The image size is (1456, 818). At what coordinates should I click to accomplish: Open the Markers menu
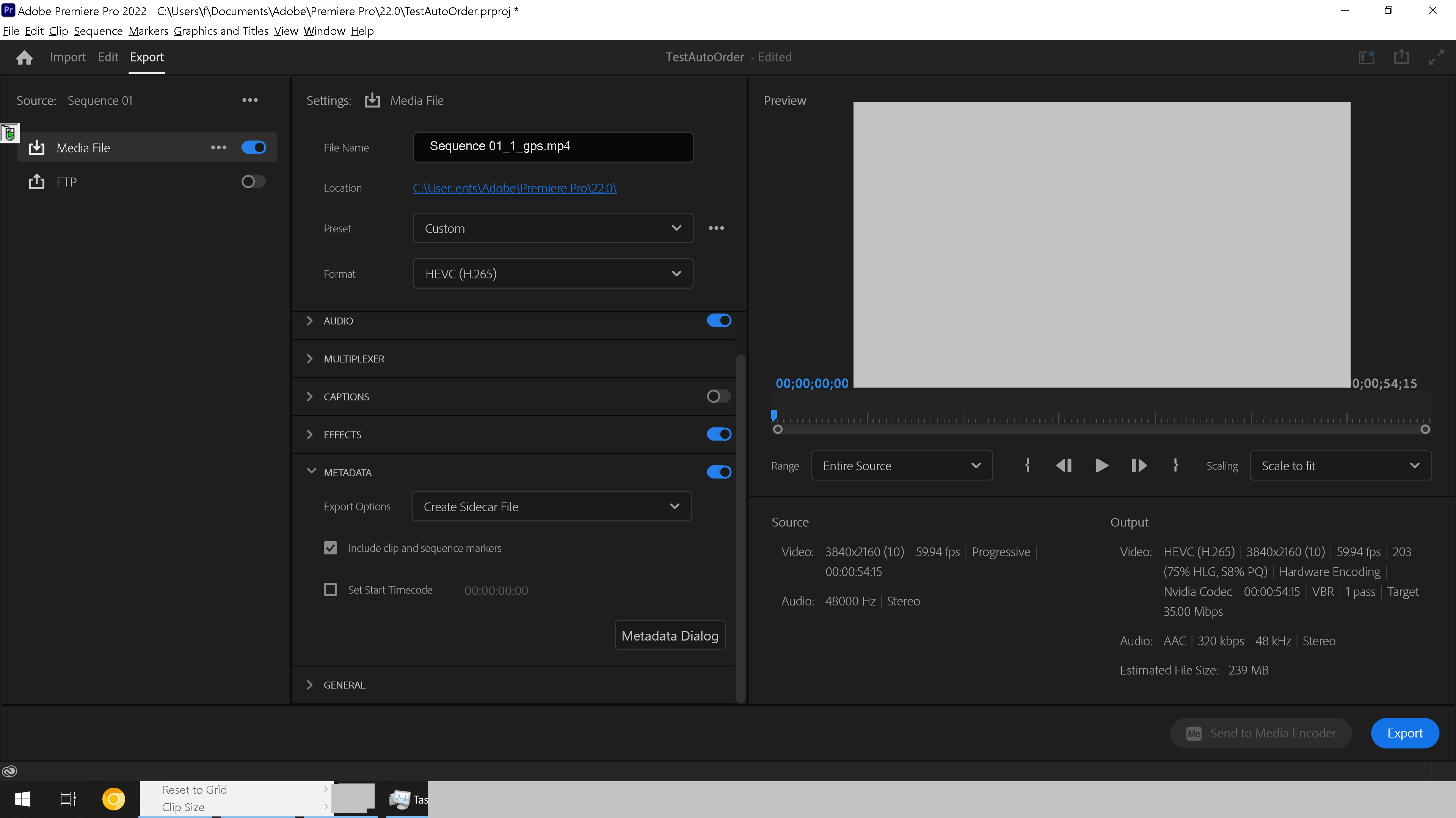click(x=148, y=30)
